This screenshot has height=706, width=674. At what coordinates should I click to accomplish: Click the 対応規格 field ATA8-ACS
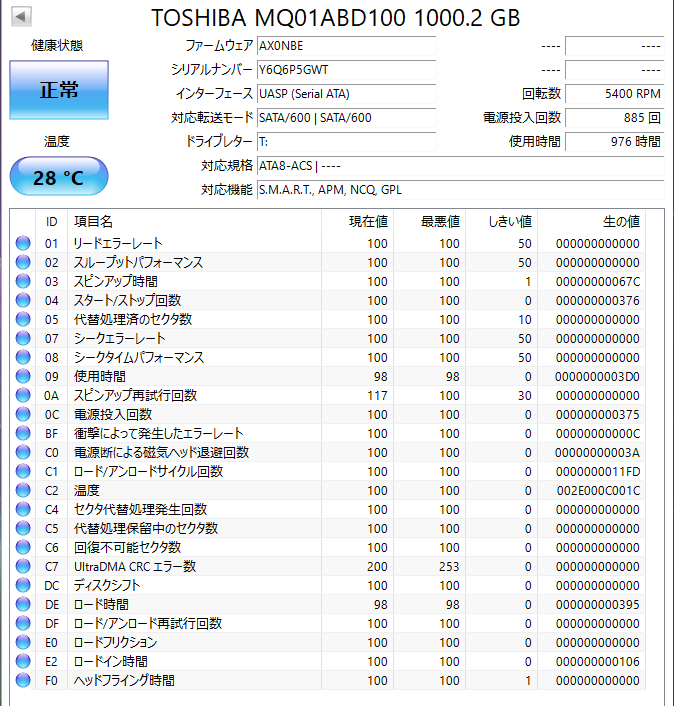coord(461,166)
